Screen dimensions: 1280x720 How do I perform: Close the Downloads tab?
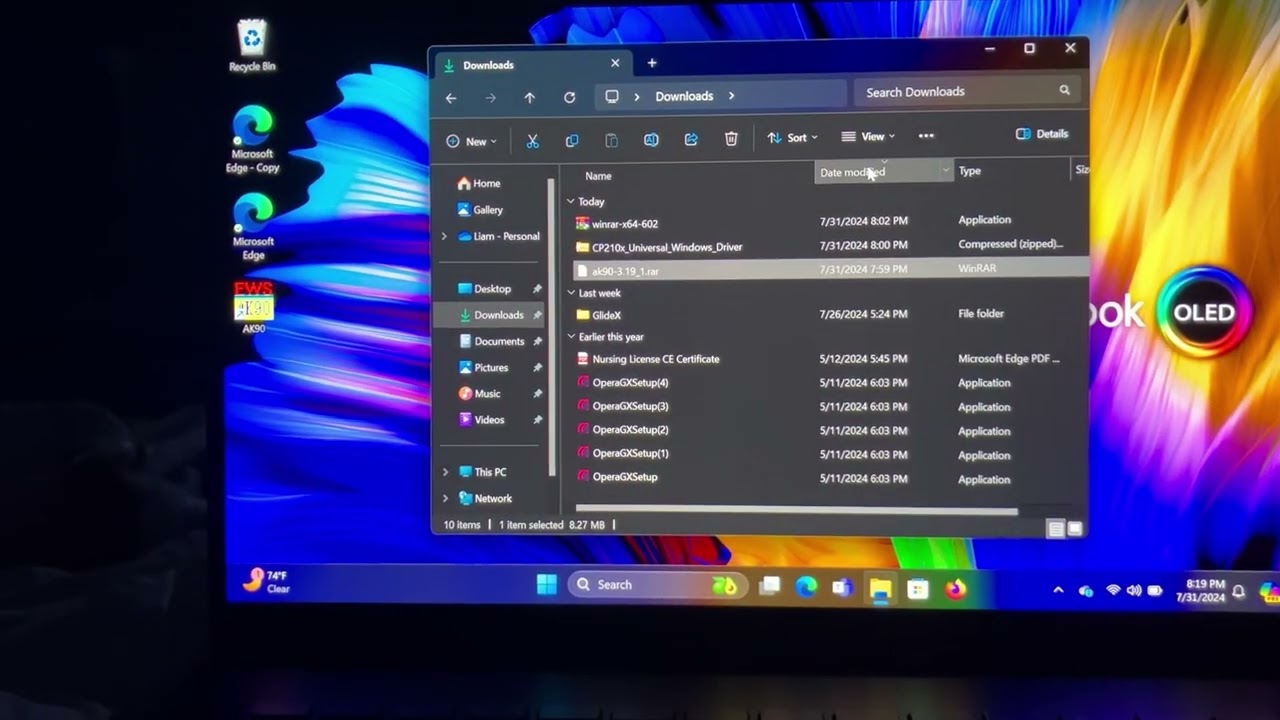tap(615, 63)
